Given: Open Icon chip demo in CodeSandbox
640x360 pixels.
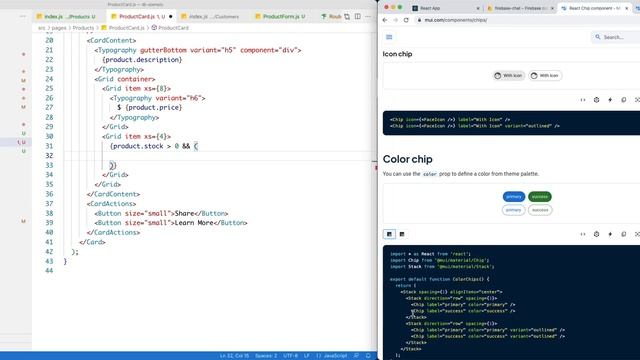Looking at the screenshot, I should click(596, 100).
